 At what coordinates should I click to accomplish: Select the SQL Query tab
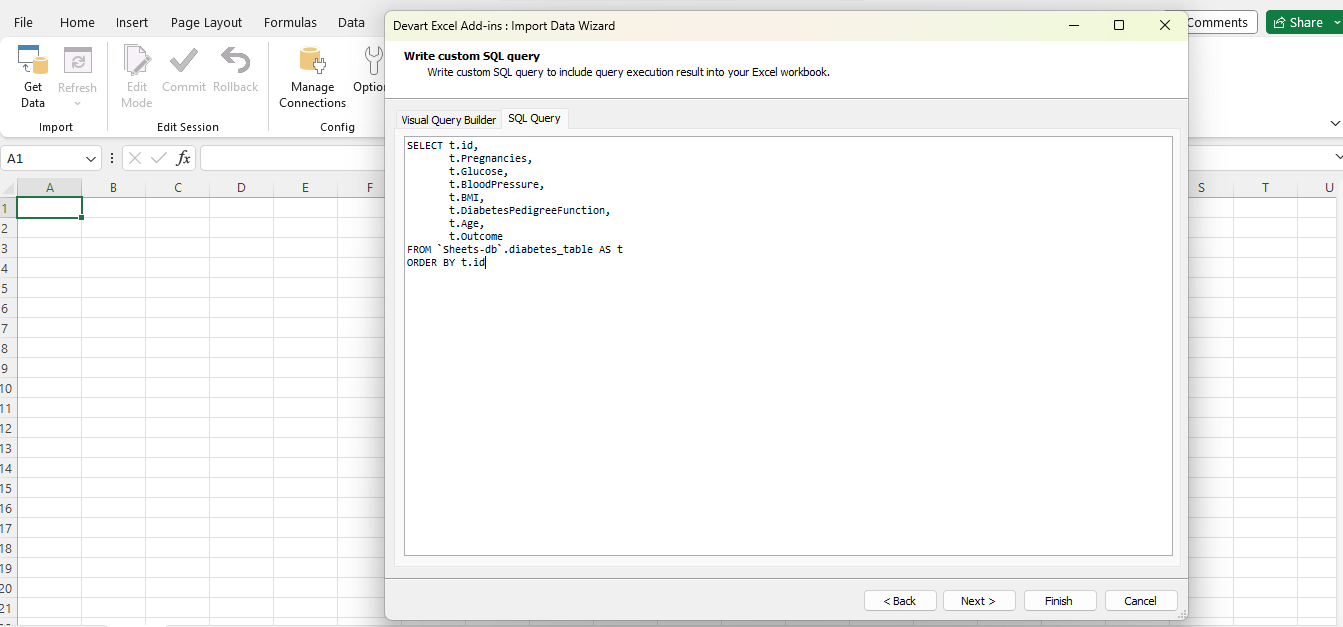[534, 119]
